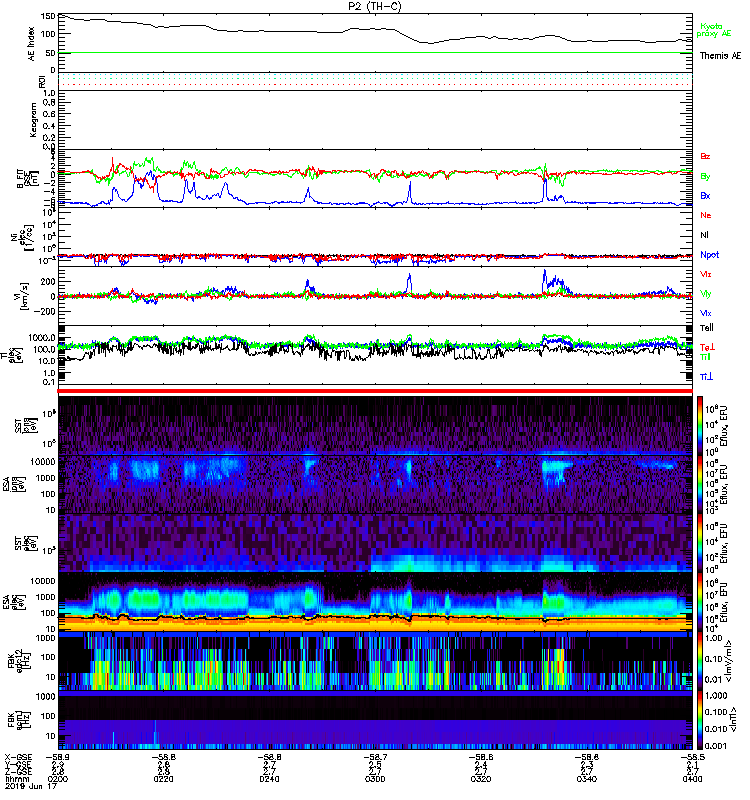
Task: Click the green "Viy" velocity legend label
Action: tap(706, 294)
